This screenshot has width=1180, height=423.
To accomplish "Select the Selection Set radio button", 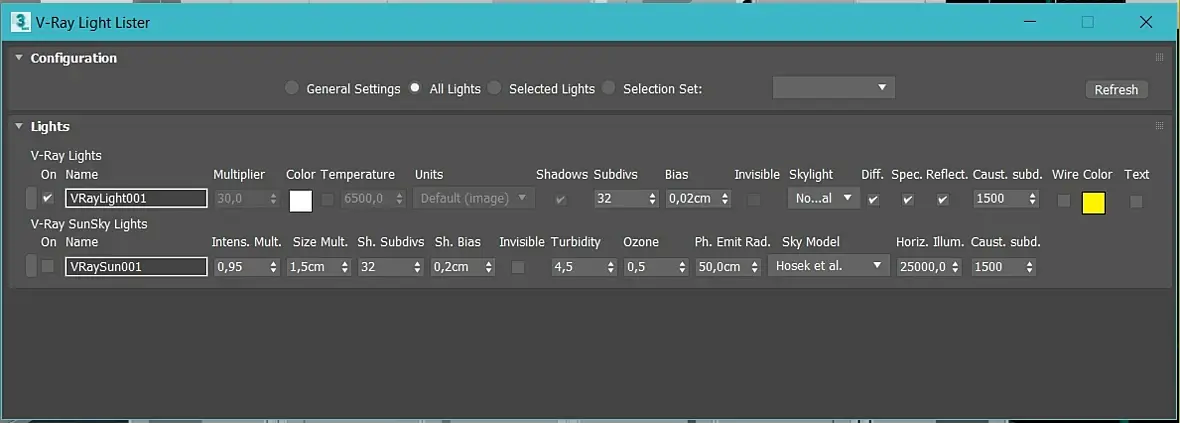I will click(608, 88).
